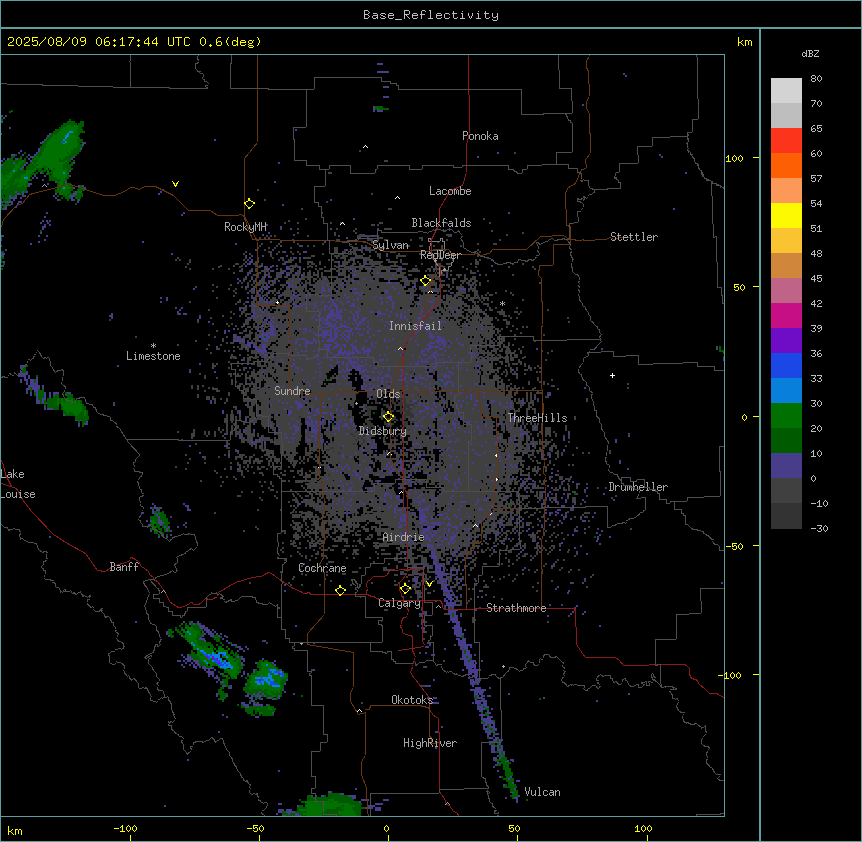
Task: Click the ThreeHills label
Action: click(537, 418)
